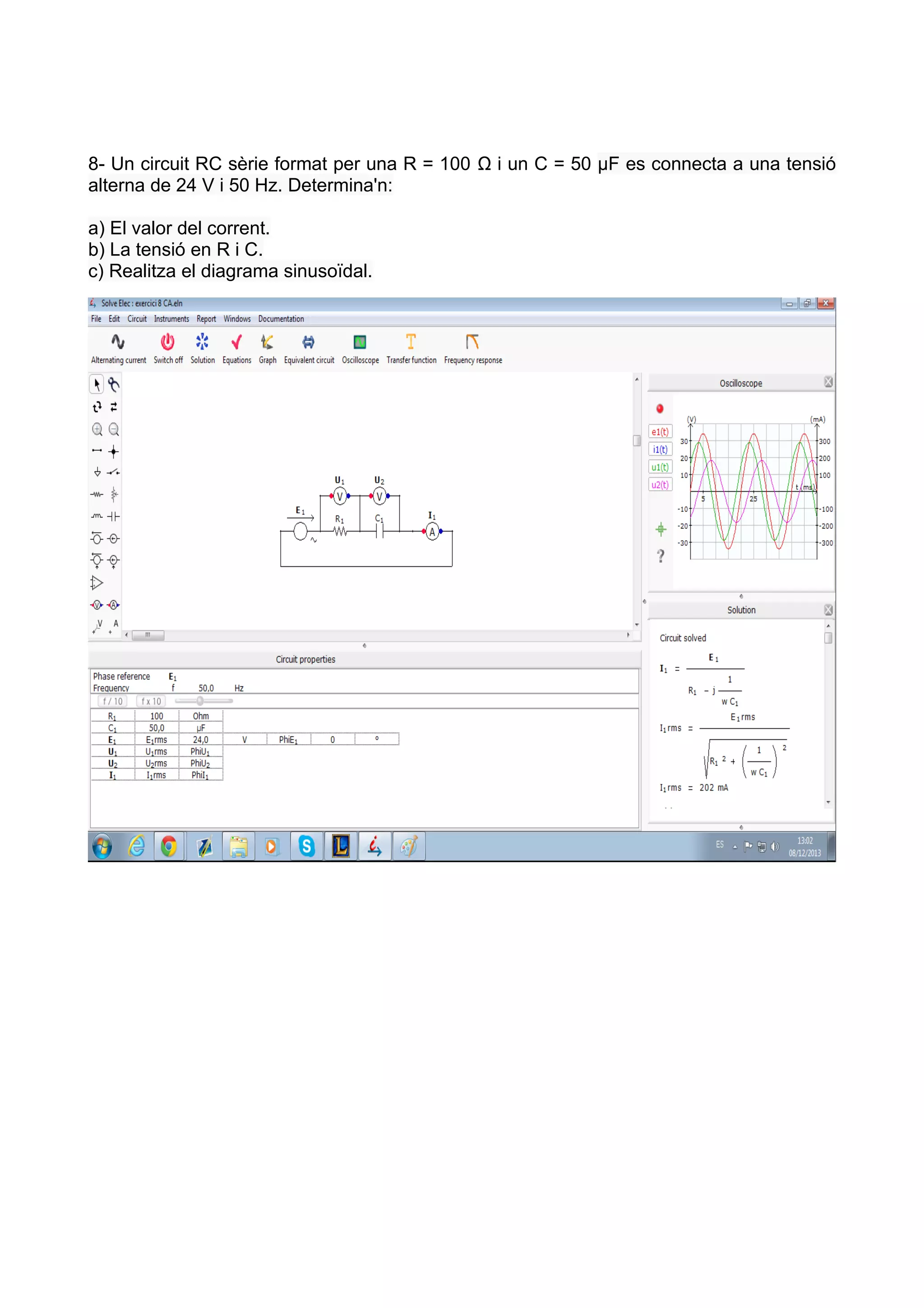The width and height of the screenshot is (924, 1308).
Task: Choose the rotate component tool
Action: click(x=97, y=407)
